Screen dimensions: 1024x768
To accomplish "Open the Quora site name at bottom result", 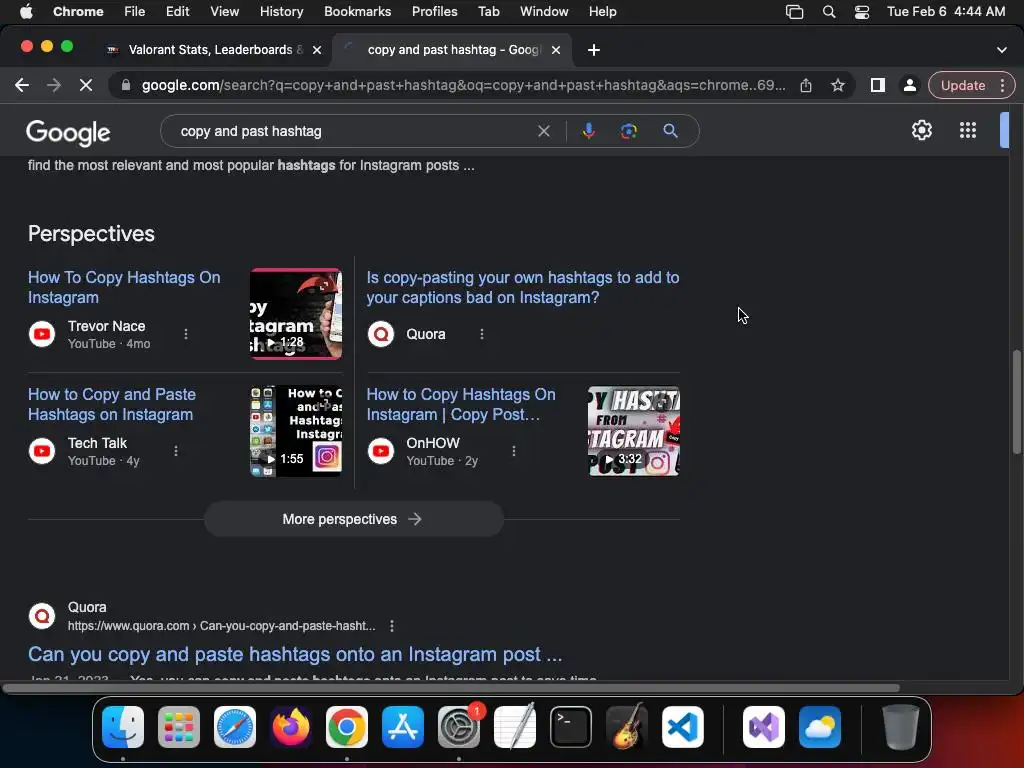I will (87, 607).
